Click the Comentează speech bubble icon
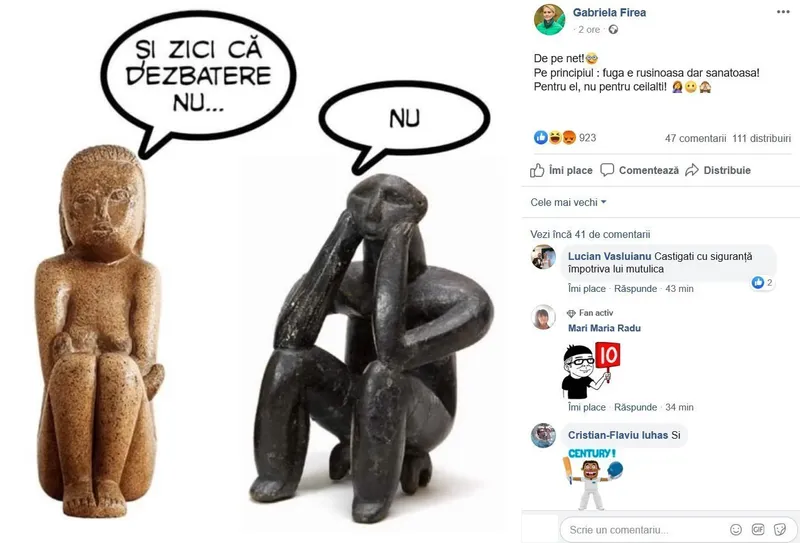This screenshot has width=800, height=543. click(607, 170)
